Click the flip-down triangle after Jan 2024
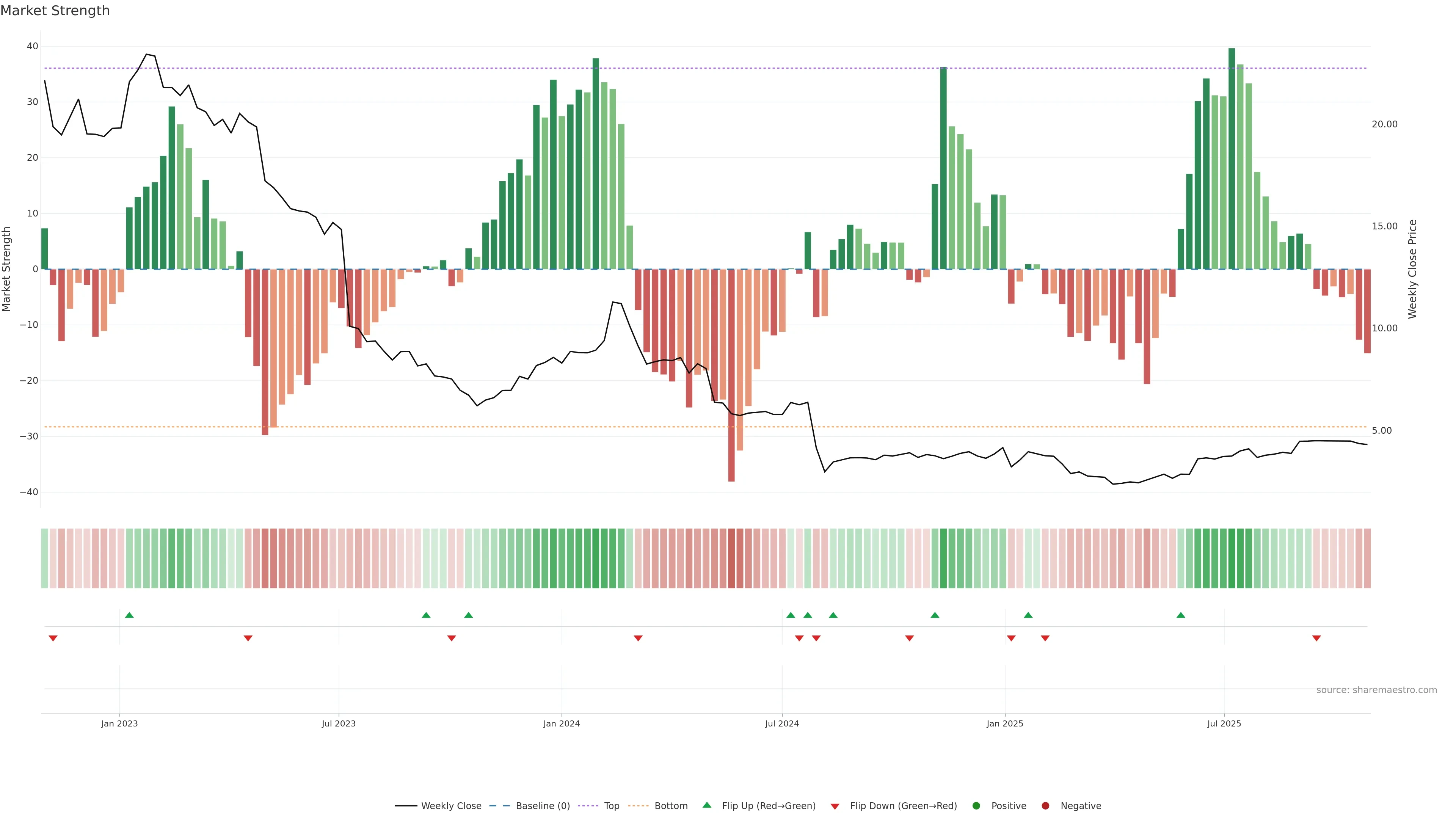The image size is (1456, 819). (638, 638)
